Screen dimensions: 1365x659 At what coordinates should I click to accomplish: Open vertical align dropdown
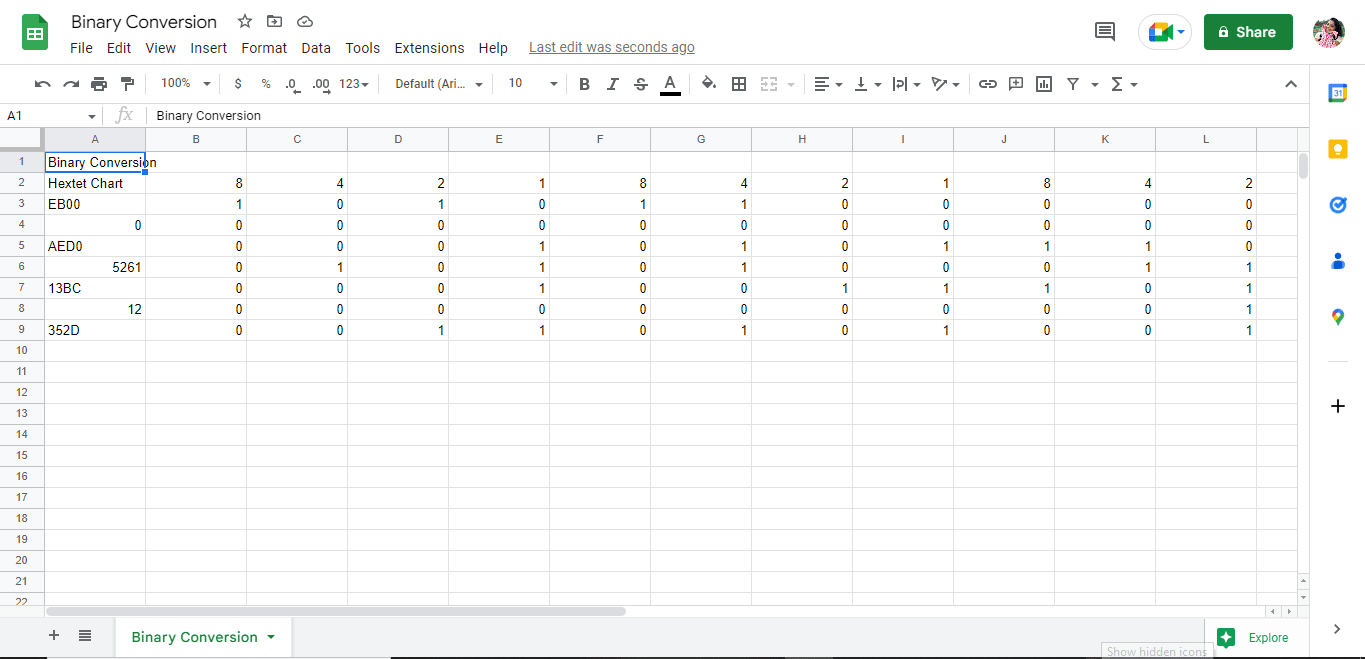click(x=867, y=84)
